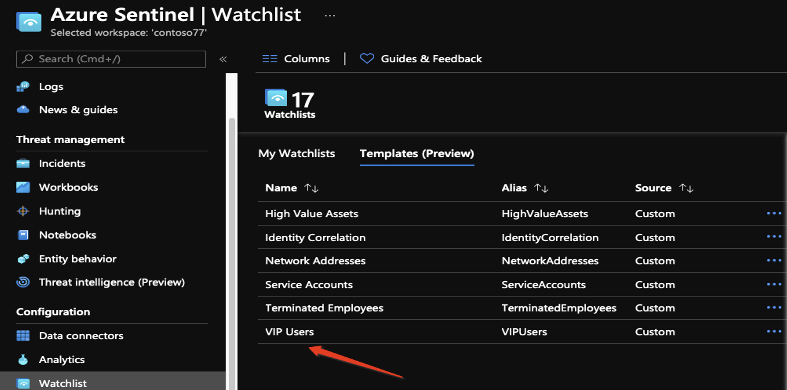Click the 17 Watchlists counter icon
The width and height of the screenshot is (787, 390).
276,97
